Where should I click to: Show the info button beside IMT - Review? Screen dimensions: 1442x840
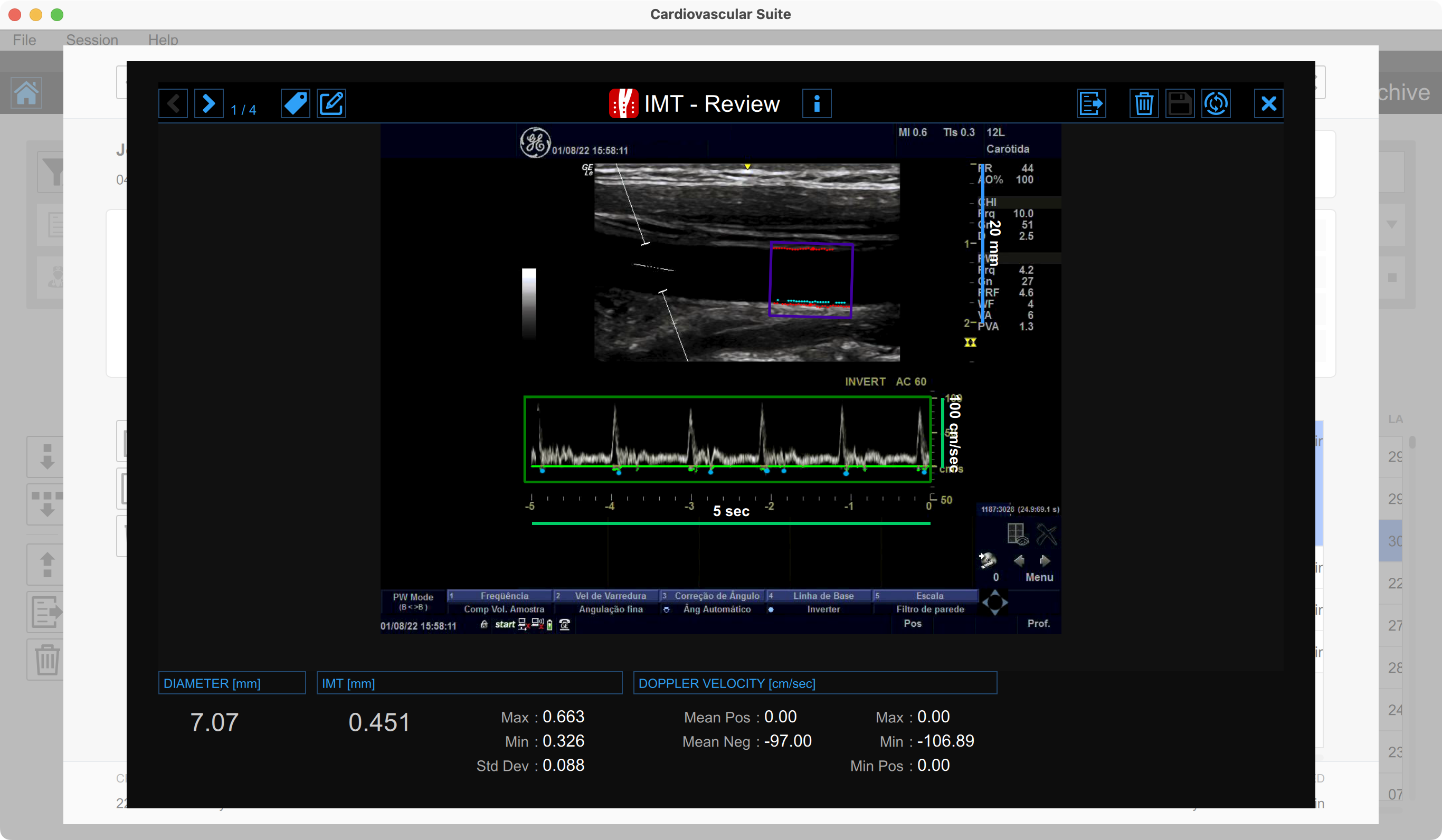coord(817,103)
